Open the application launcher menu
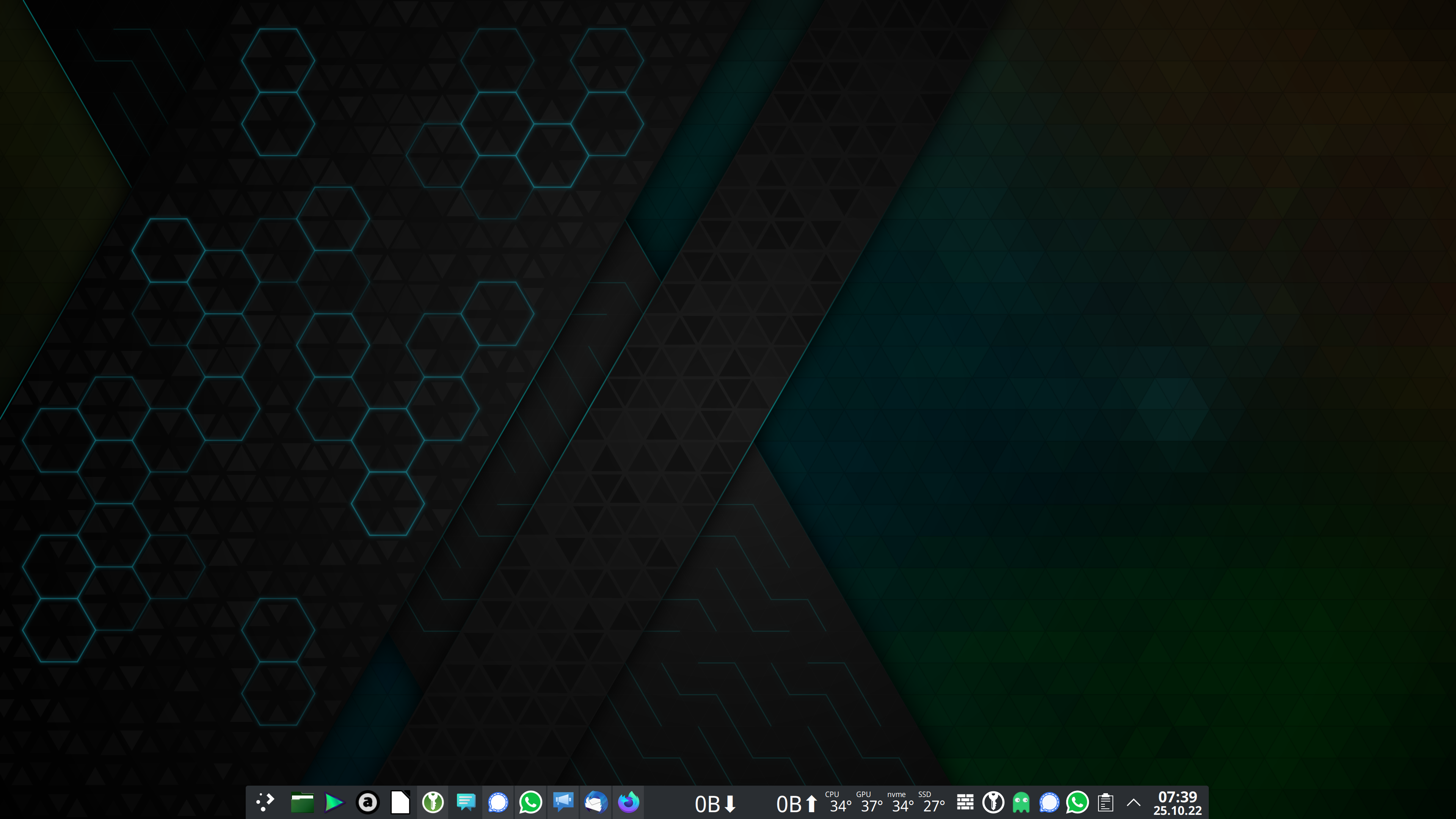The width and height of the screenshot is (1456, 819). 265,802
